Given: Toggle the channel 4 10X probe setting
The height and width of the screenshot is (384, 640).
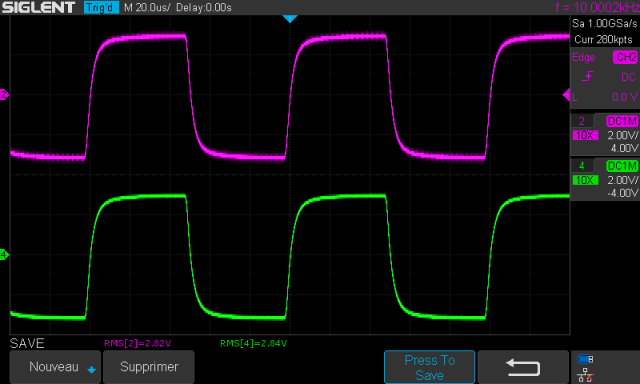Looking at the screenshot, I should coord(585,180).
